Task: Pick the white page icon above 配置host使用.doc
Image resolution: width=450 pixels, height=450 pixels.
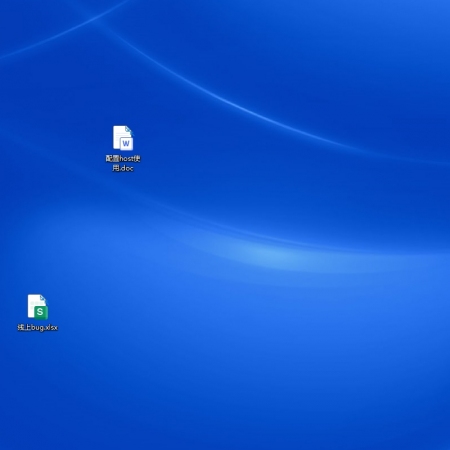Action: click(123, 138)
